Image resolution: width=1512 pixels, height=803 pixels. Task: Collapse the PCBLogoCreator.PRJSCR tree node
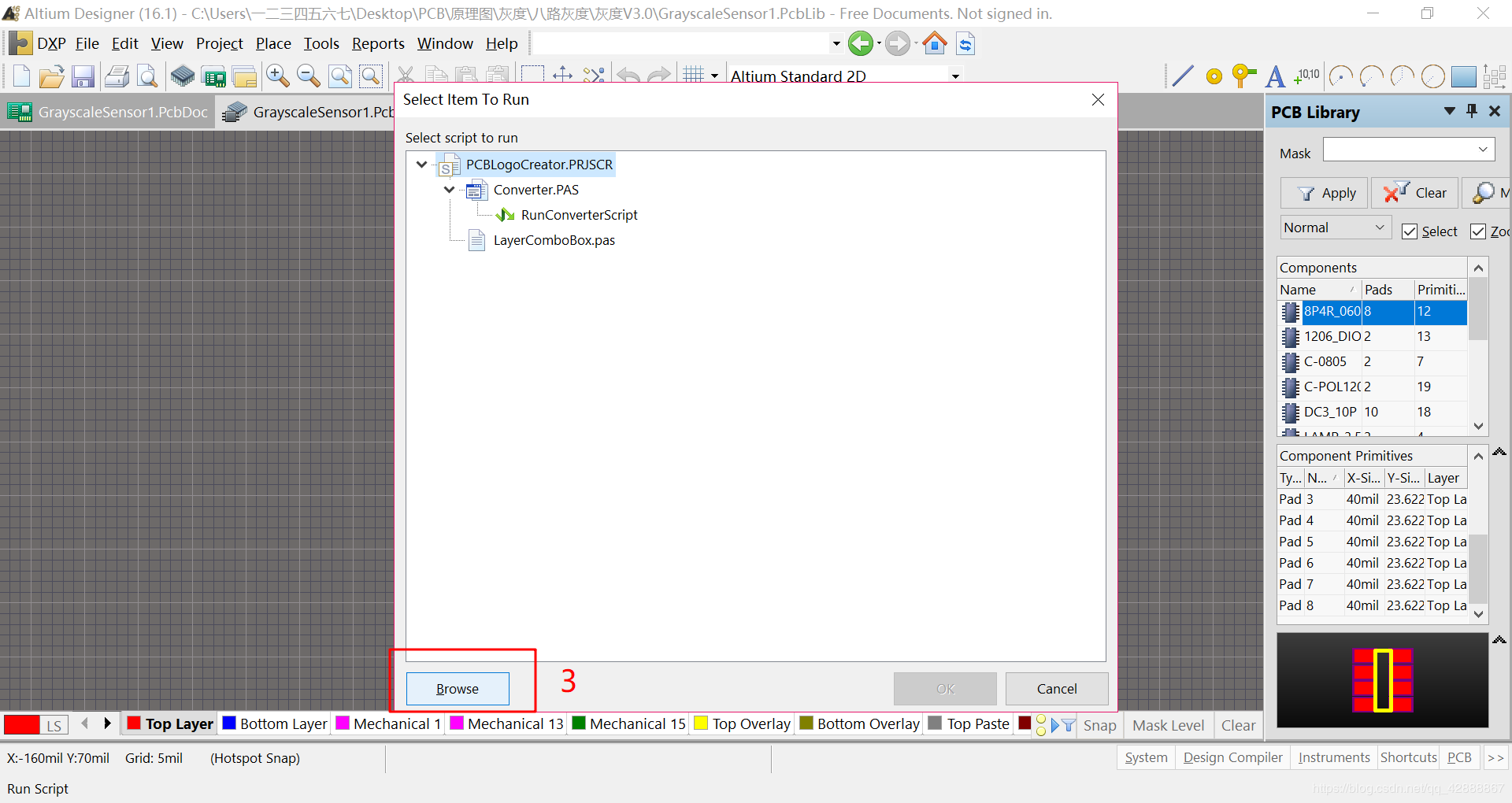click(421, 165)
